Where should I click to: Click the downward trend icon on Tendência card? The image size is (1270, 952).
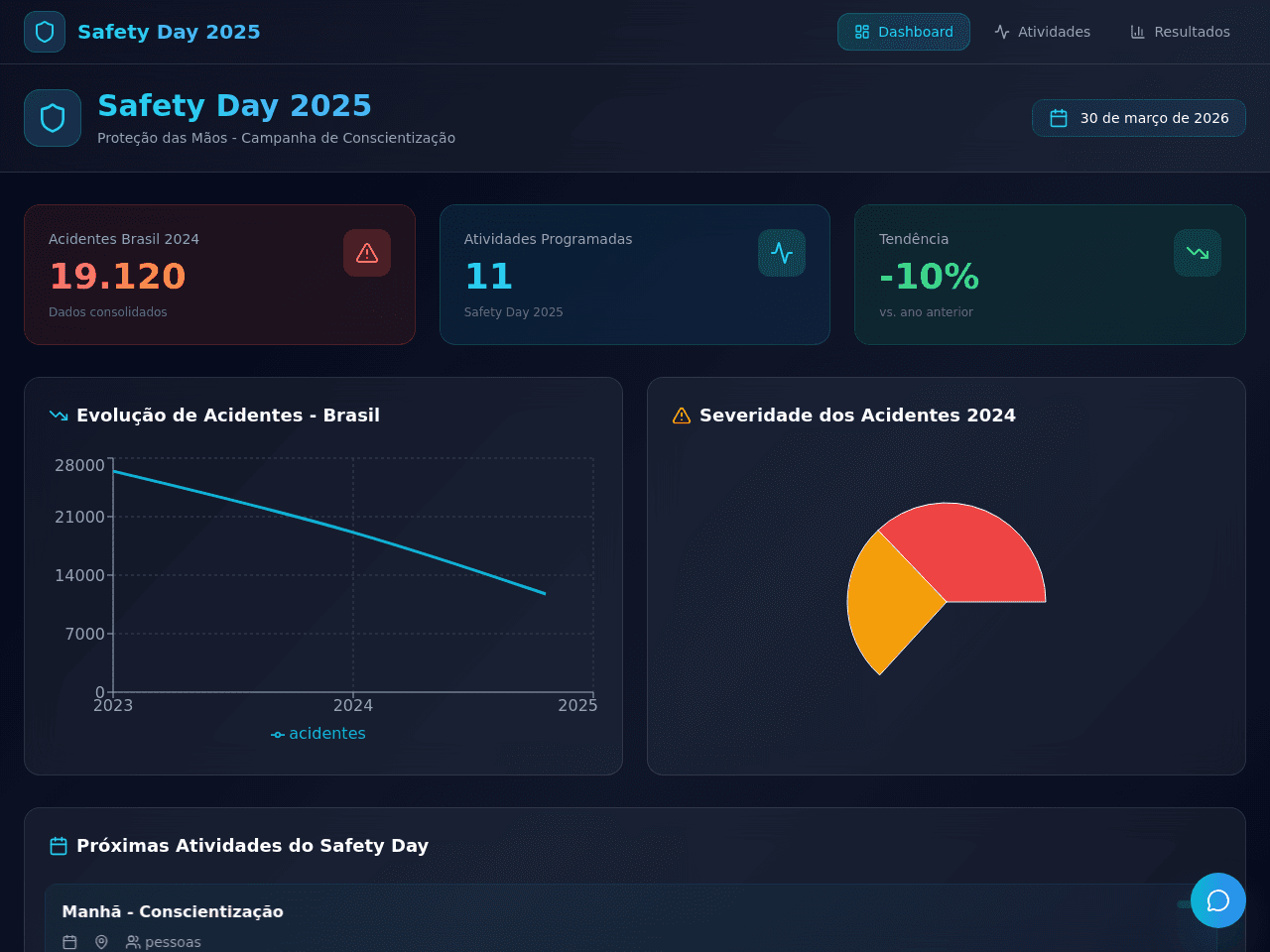[1198, 253]
